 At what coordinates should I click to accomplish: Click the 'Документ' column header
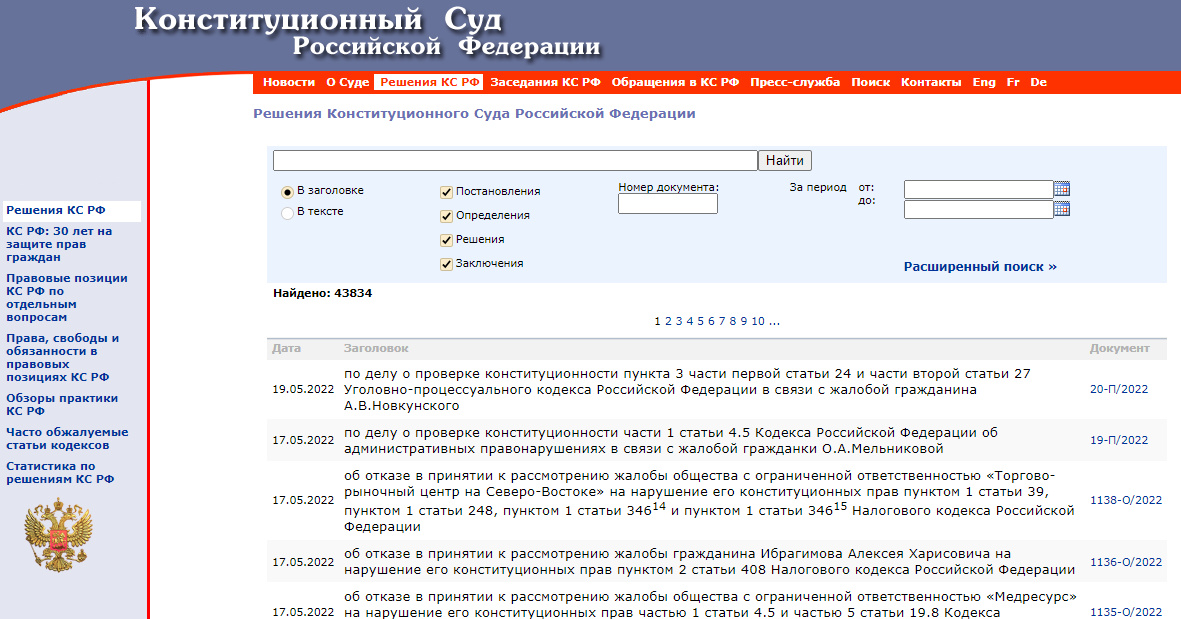1119,349
